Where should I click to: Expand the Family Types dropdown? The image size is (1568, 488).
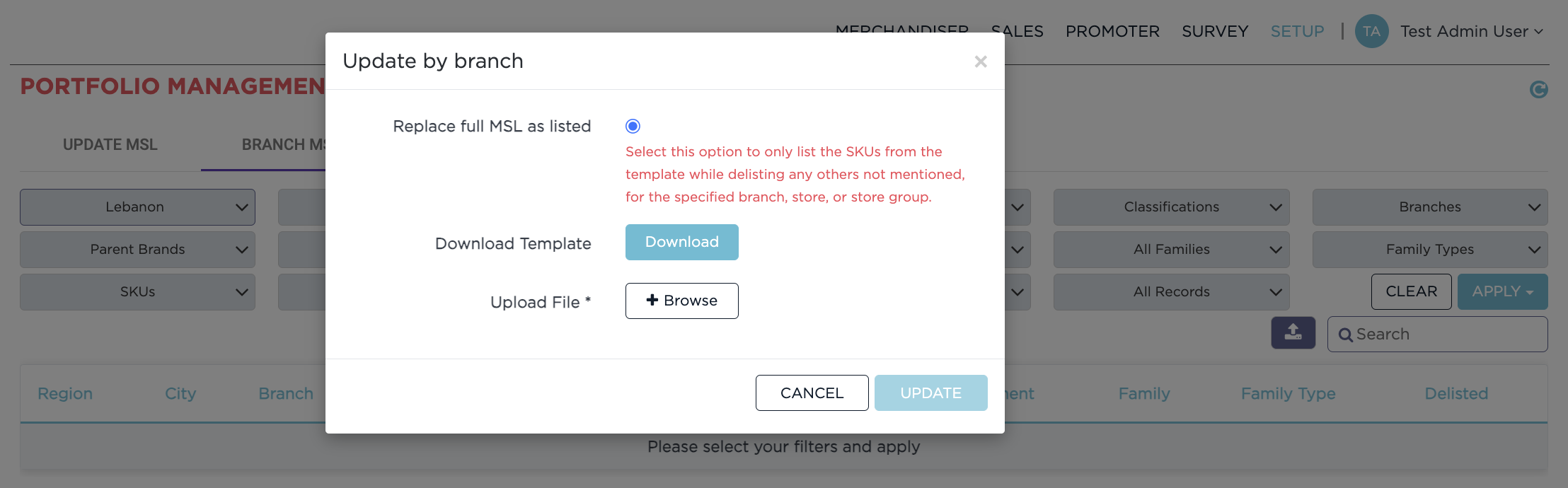[x=1429, y=250]
